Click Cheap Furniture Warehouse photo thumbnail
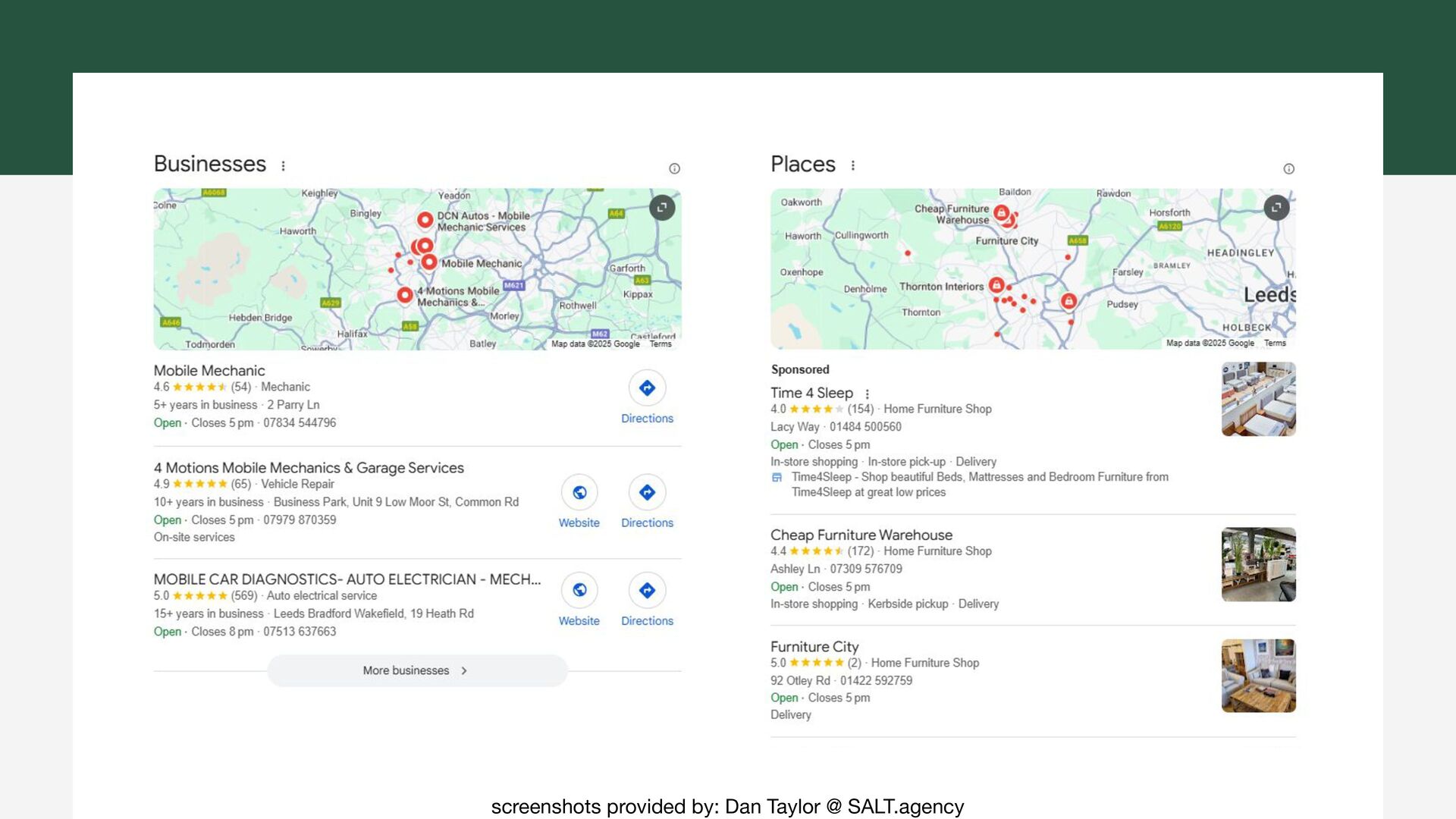1456x819 pixels. pyautogui.click(x=1258, y=565)
